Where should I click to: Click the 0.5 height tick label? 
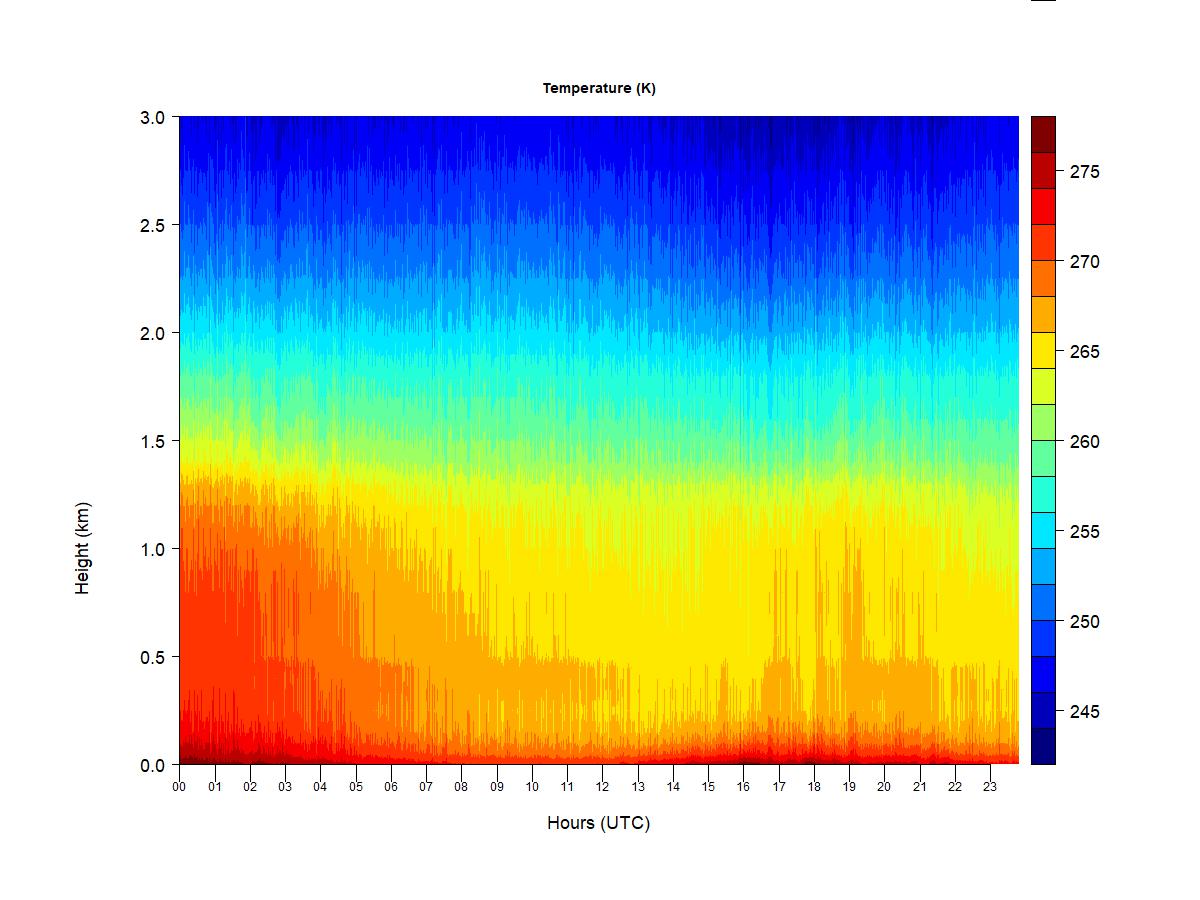pyautogui.click(x=152, y=657)
